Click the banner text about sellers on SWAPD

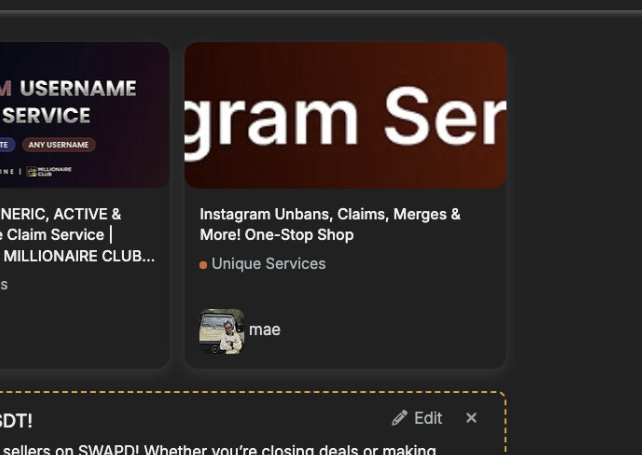coord(218,449)
